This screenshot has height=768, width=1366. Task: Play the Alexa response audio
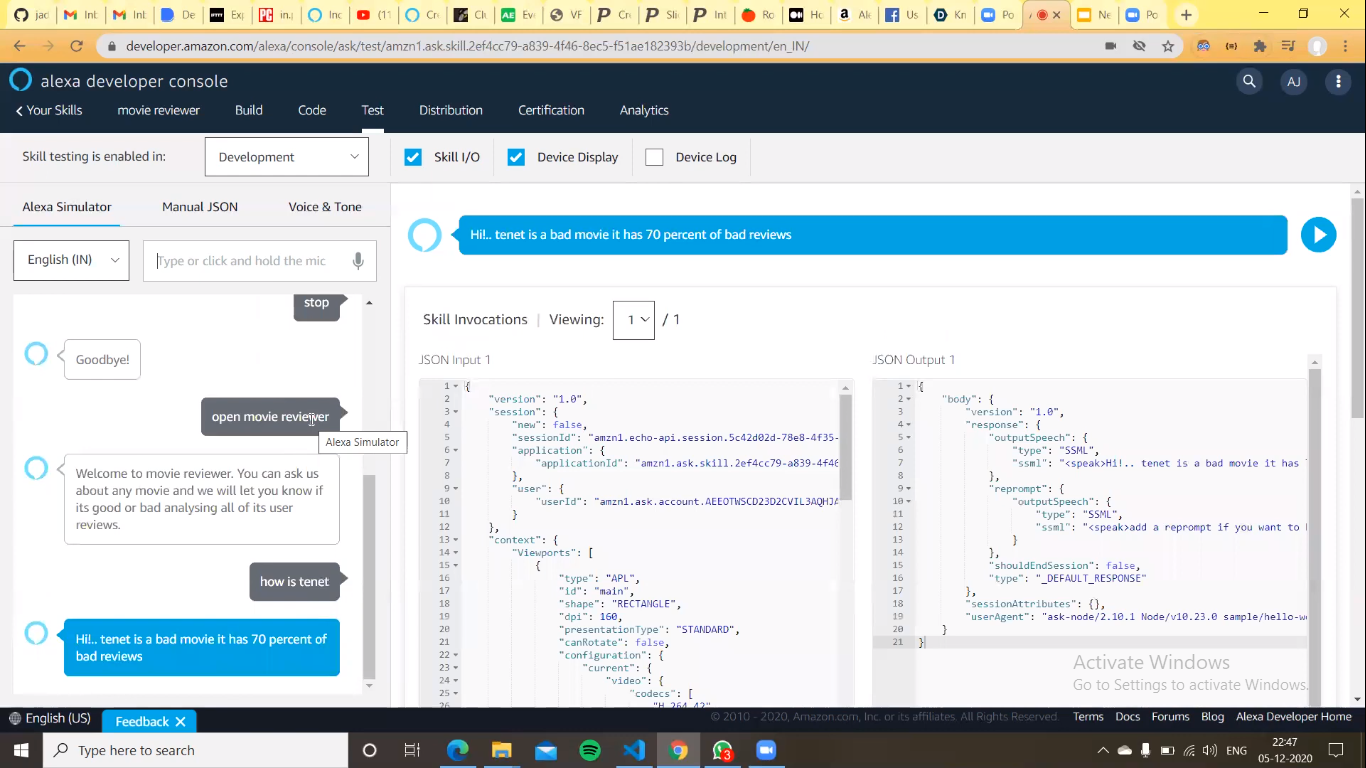point(1318,235)
